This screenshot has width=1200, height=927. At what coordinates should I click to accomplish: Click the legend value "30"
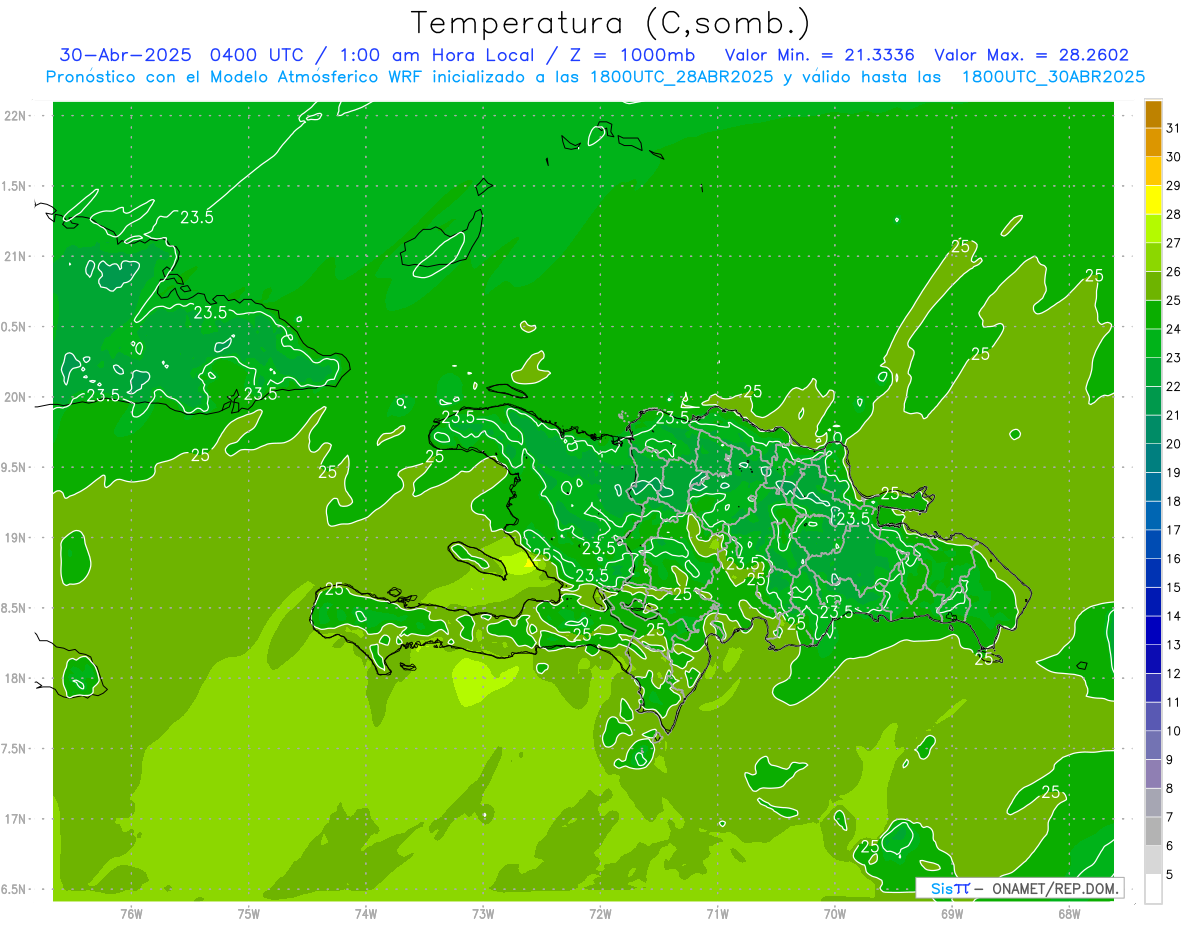[x=1173, y=157]
